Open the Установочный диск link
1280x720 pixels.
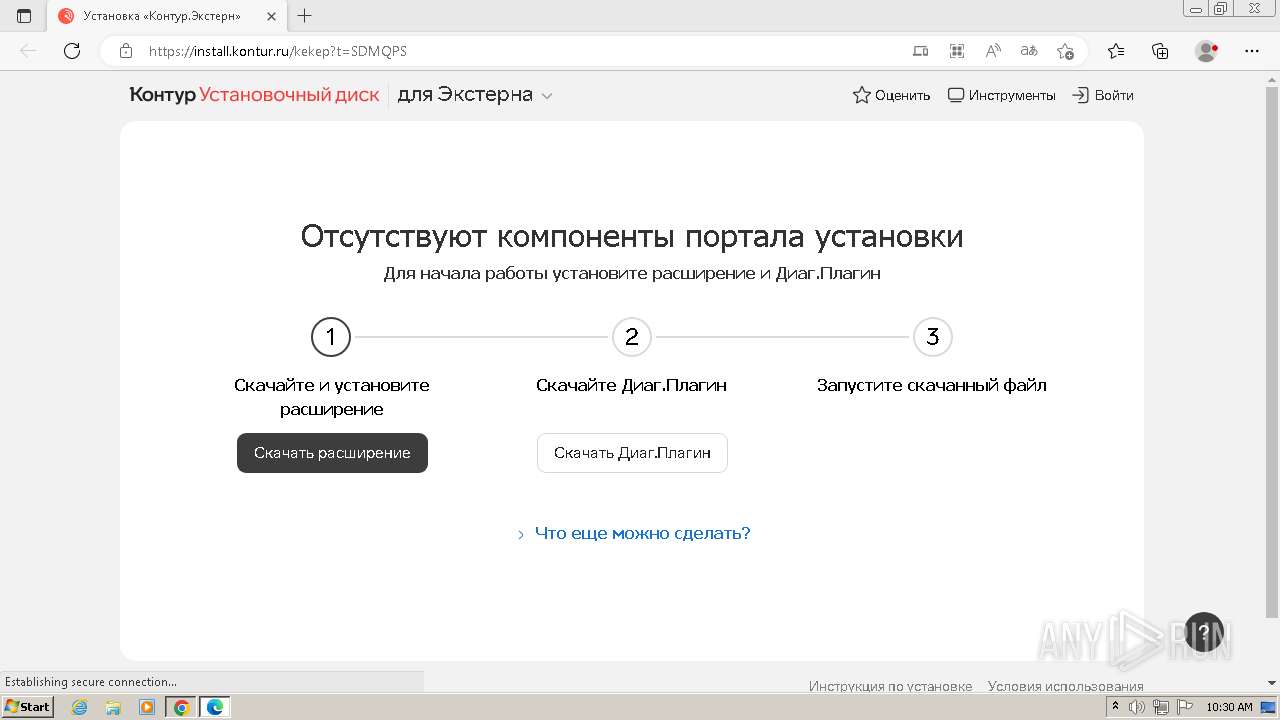289,95
